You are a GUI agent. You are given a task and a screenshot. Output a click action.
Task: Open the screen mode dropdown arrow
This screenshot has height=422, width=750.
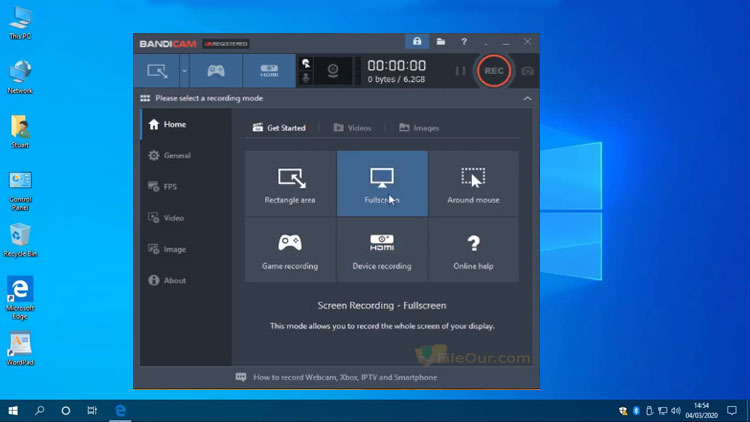point(184,71)
